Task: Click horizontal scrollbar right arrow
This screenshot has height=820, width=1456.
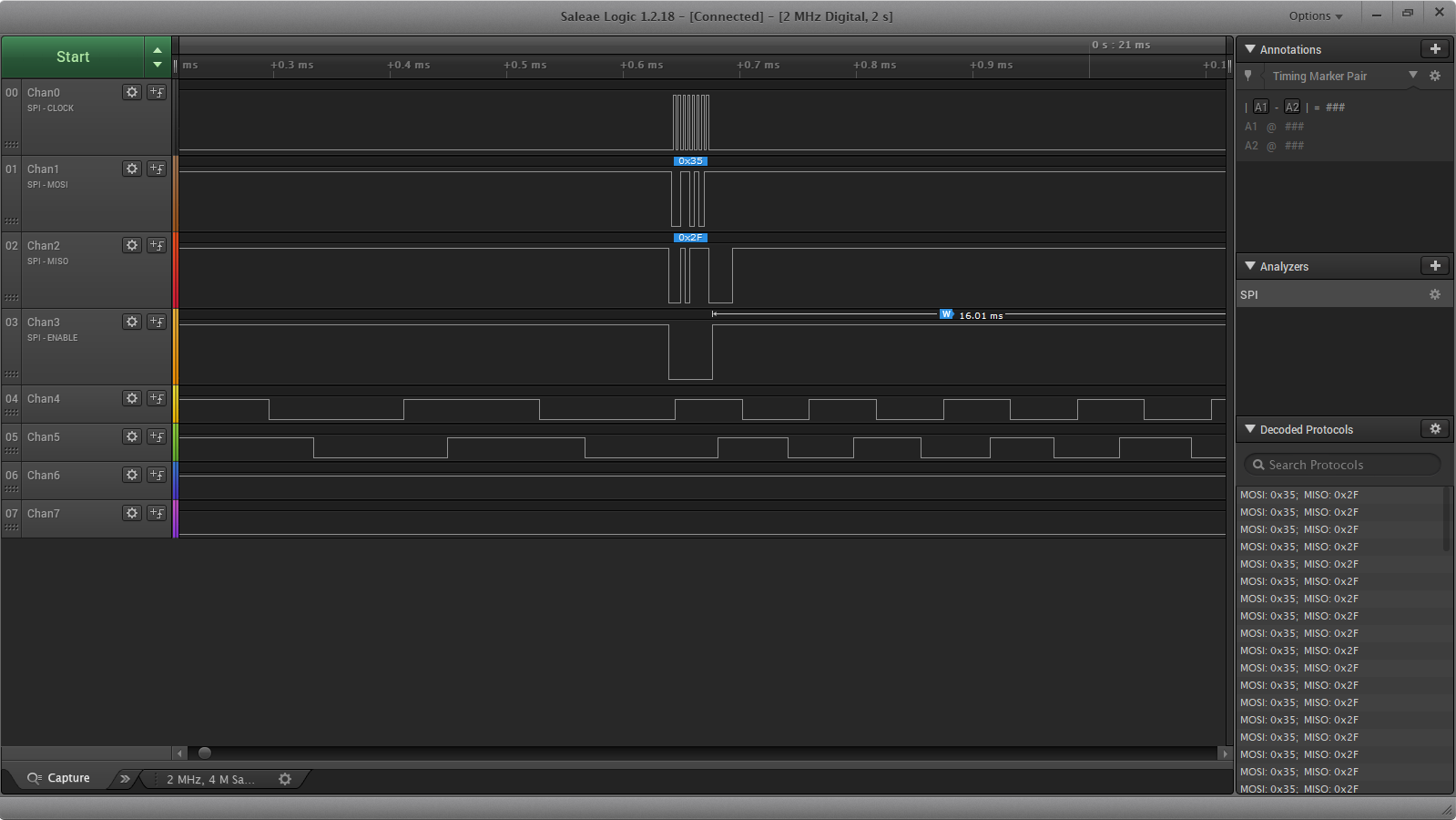Action: pos(1225,753)
